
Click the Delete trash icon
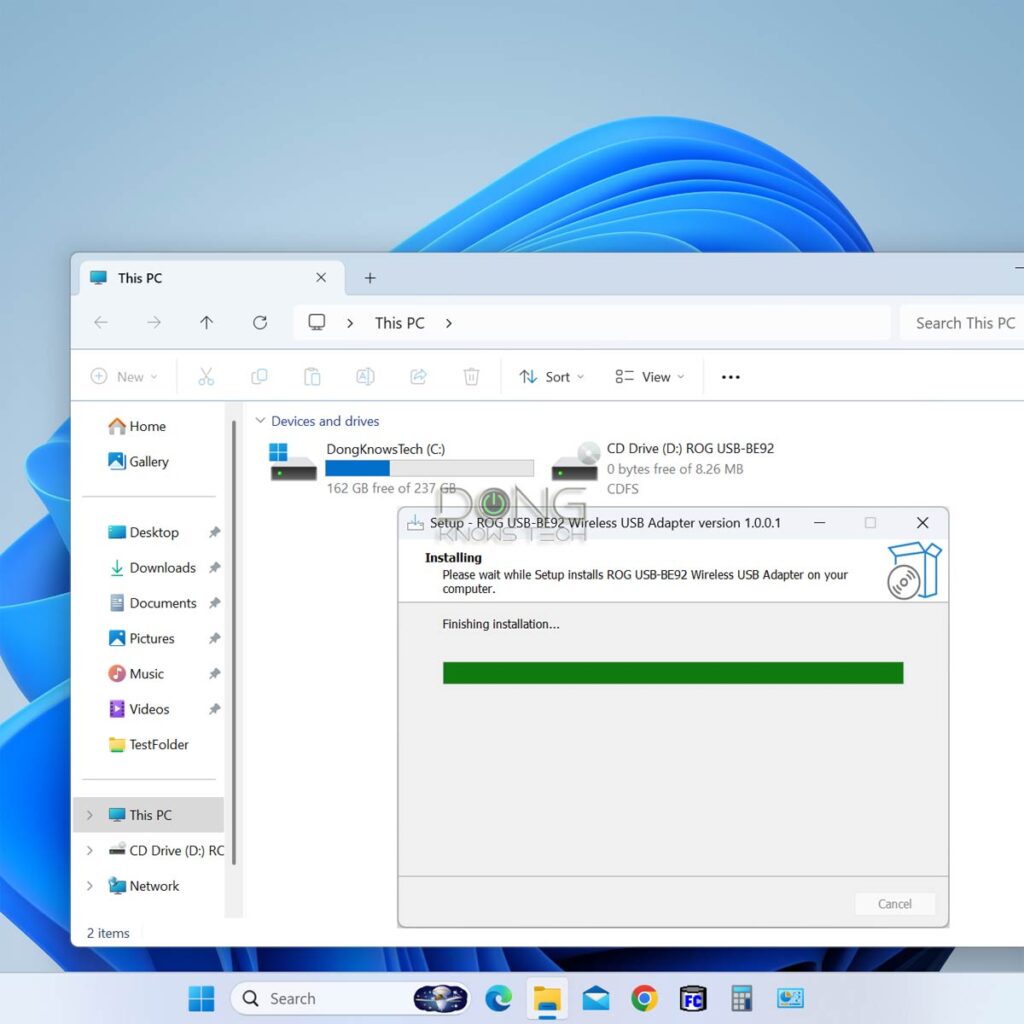pos(471,377)
